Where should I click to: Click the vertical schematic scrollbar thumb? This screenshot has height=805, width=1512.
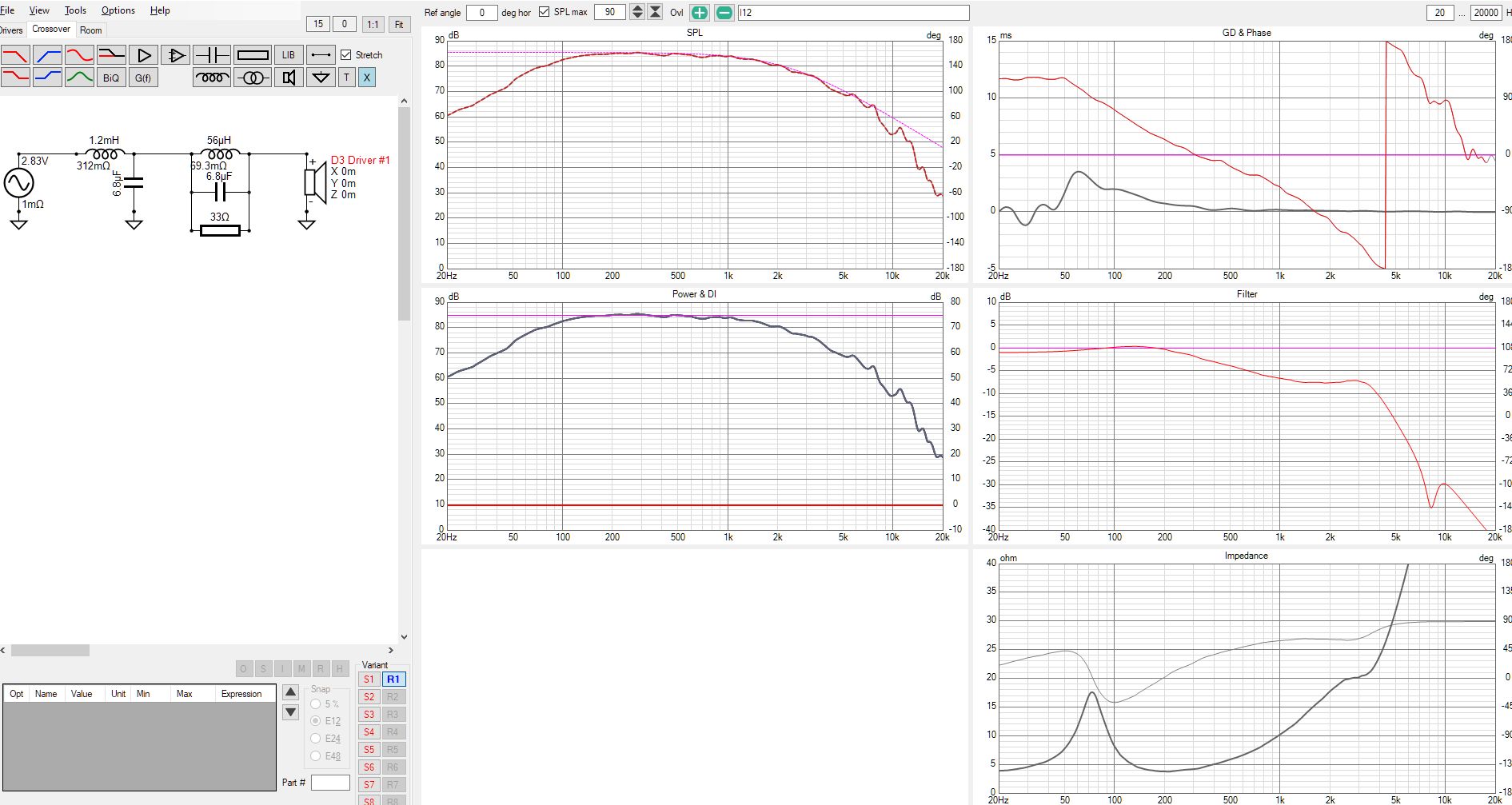coord(404,214)
